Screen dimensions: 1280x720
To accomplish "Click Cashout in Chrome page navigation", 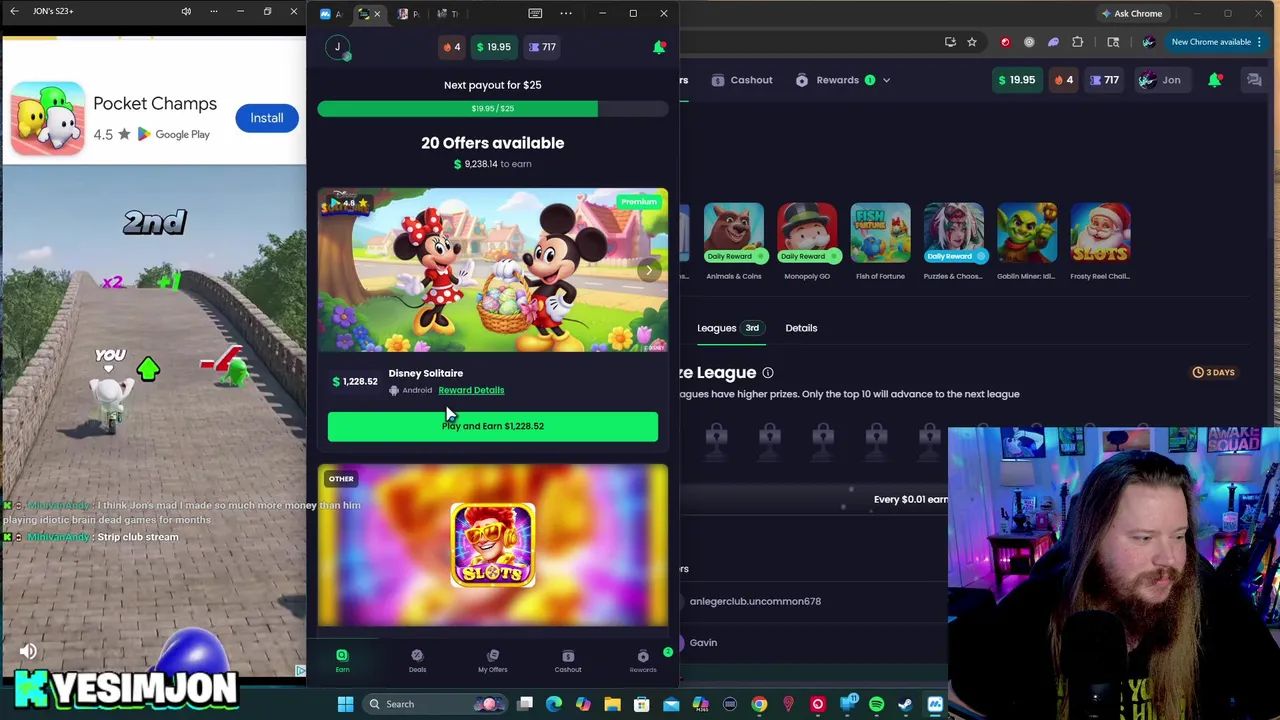I will (x=742, y=80).
